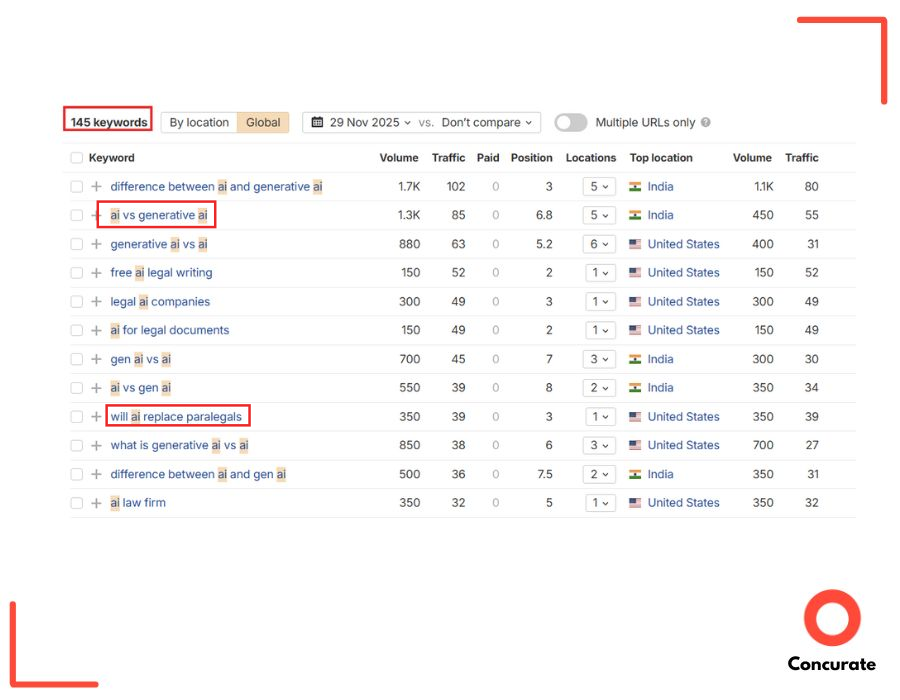Open the 'difference between ai and generative ai' keyword
900x700 pixels.
coord(217,186)
